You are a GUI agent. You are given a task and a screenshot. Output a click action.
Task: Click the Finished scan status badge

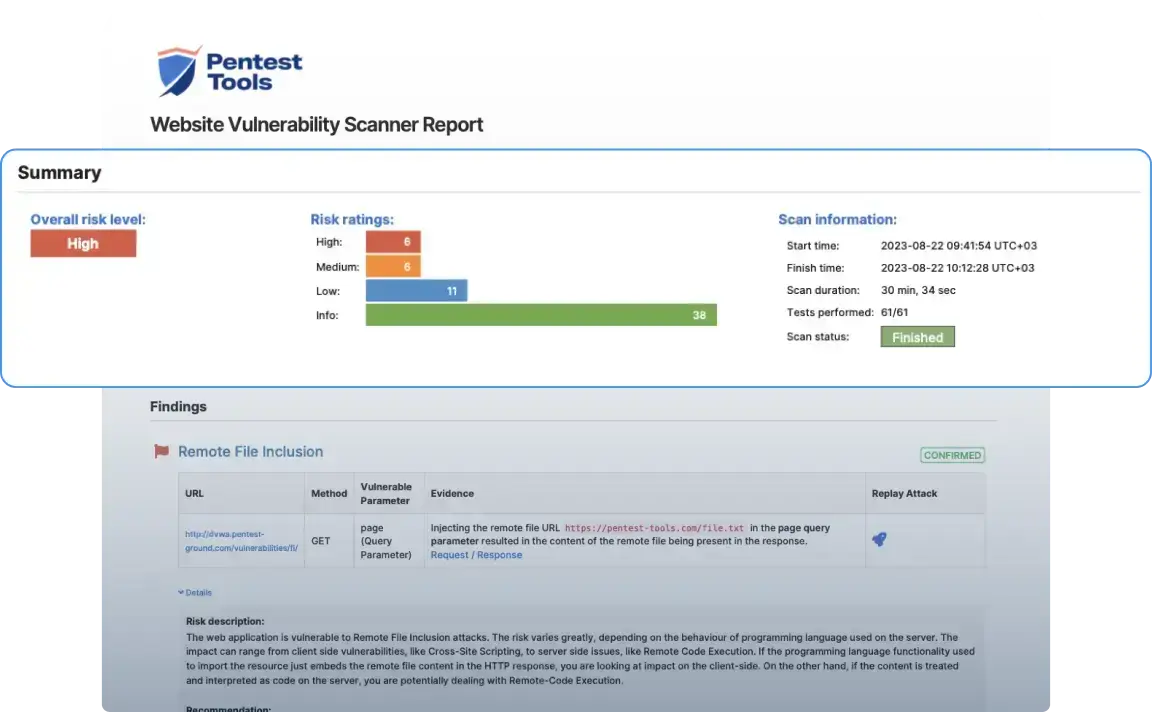[917, 336]
